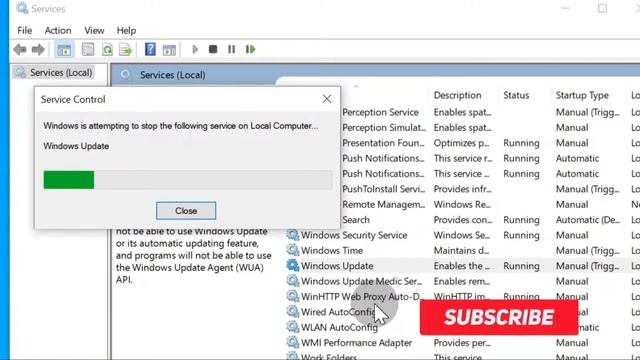Click the green progress bar in Service Control
Screen dimensions: 640x360
[x=69, y=180]
